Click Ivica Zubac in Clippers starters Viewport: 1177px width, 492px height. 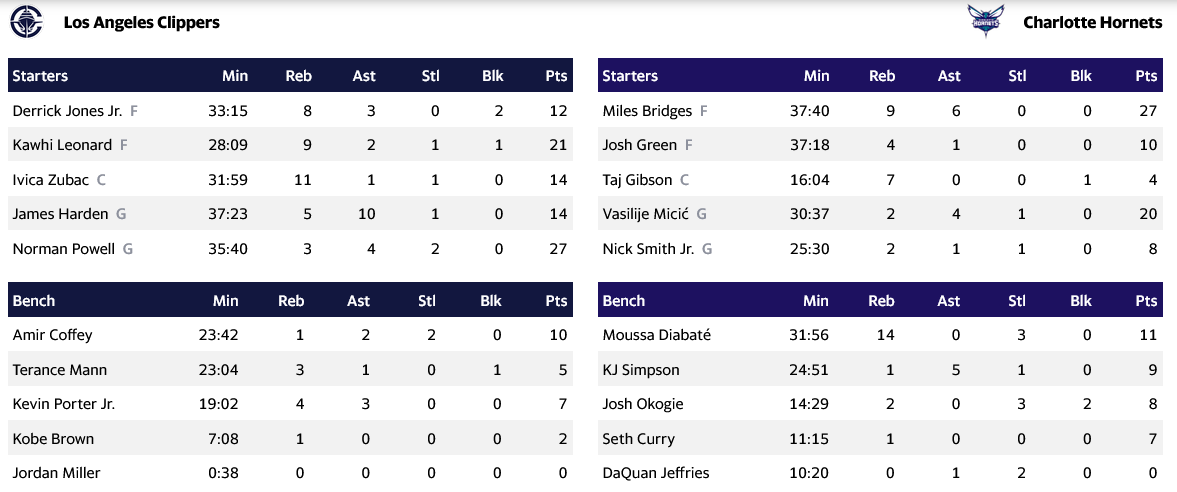pyautogui.click(x=51, y=180)
